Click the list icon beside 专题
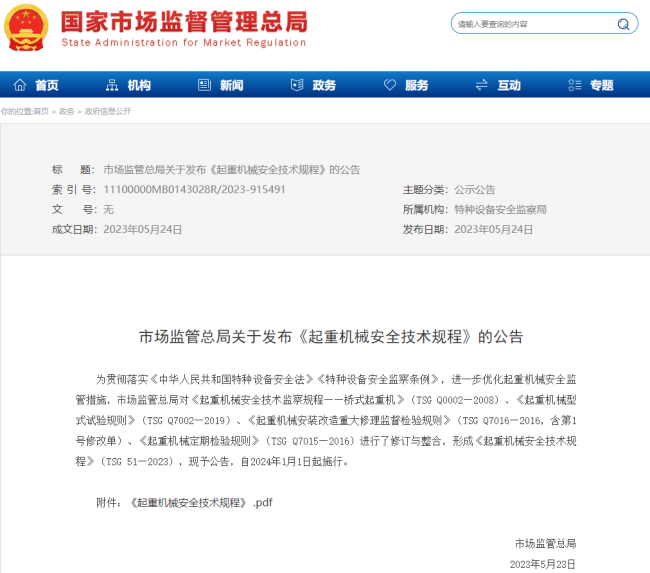Viewport: 650px width, 573px height. [575, 85]
